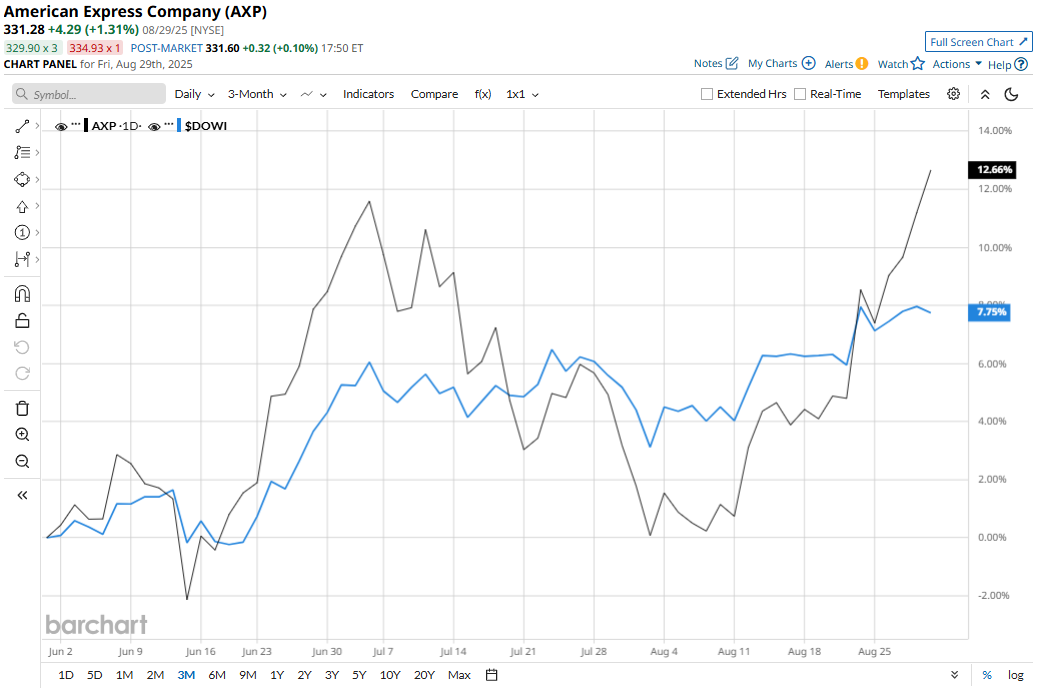Image resolution: width=1039 pixels, height=692 pixels.
Task: Open AXP series options ellipsis
Action: [x=76, y=125]
